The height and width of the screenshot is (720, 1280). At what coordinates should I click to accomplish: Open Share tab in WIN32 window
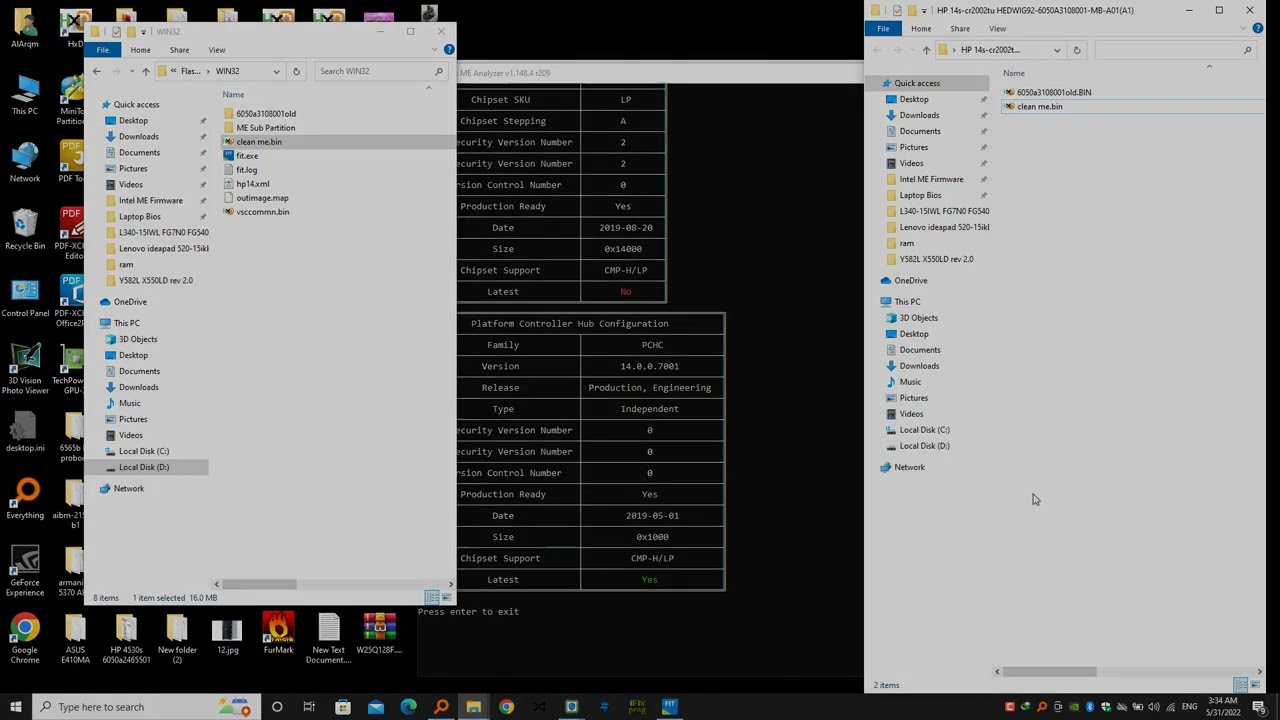[179, 49]
